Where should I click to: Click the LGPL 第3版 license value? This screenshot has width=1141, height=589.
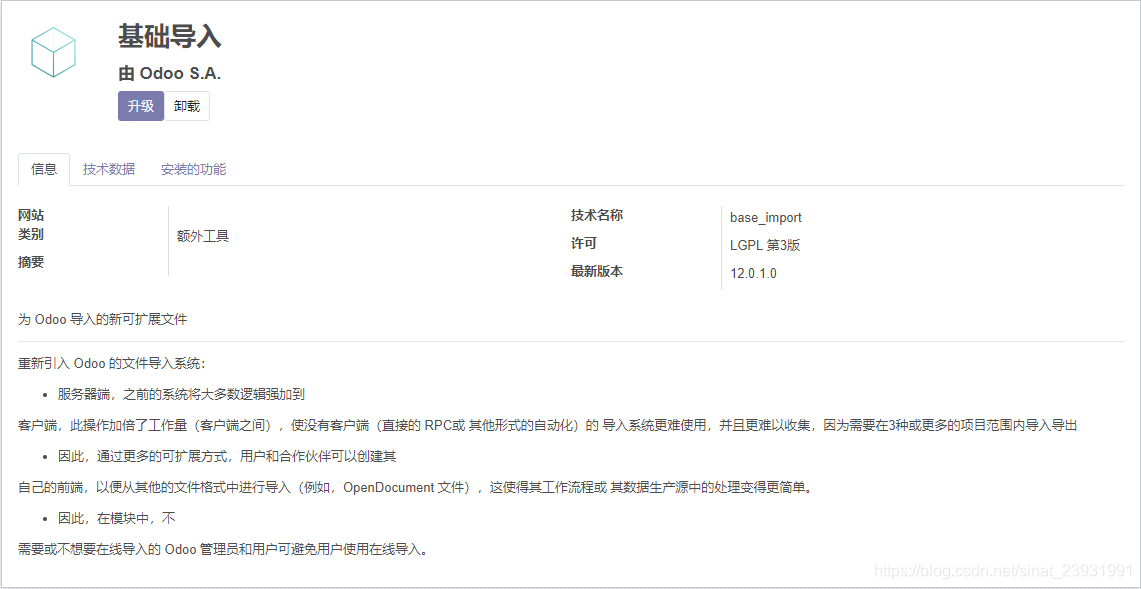(x=765, y=245)
